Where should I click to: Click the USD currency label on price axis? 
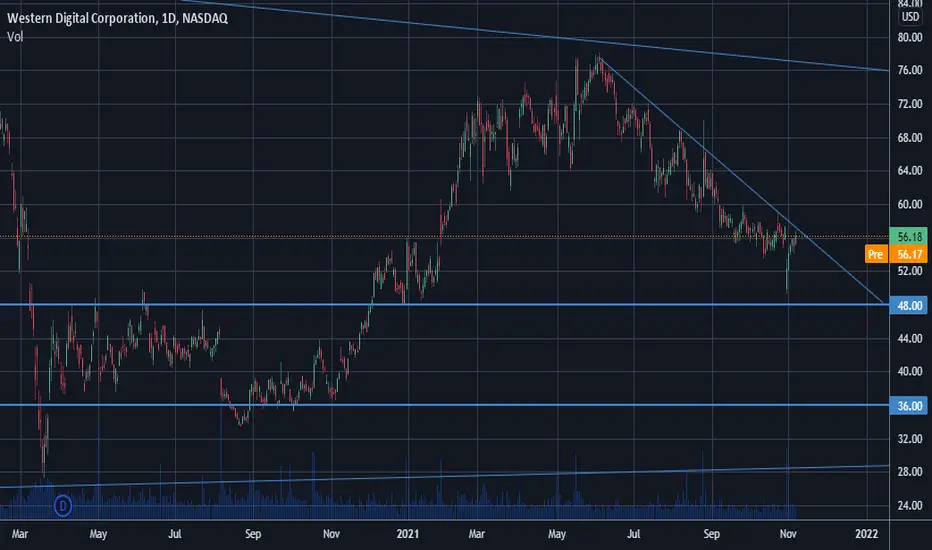coord(910,17)
